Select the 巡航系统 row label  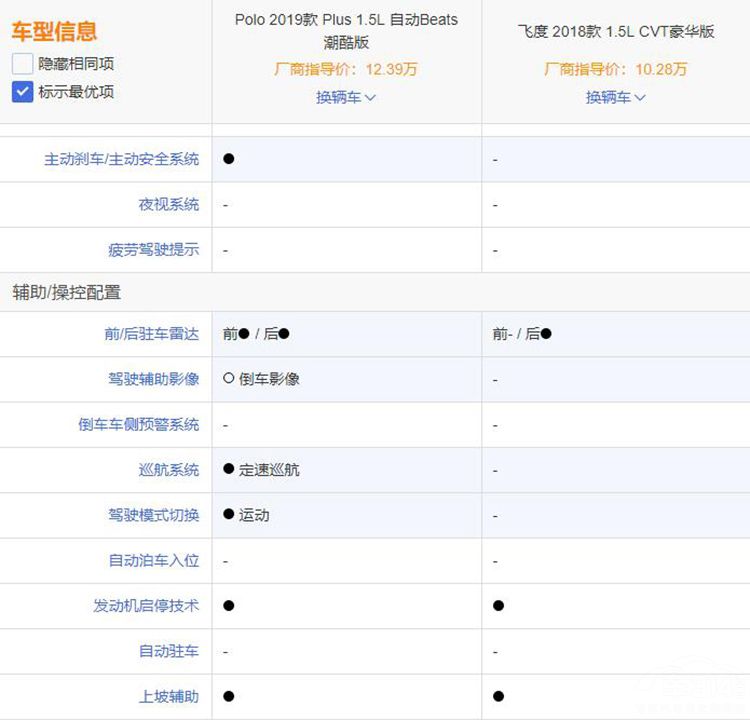tap(168, 469)
